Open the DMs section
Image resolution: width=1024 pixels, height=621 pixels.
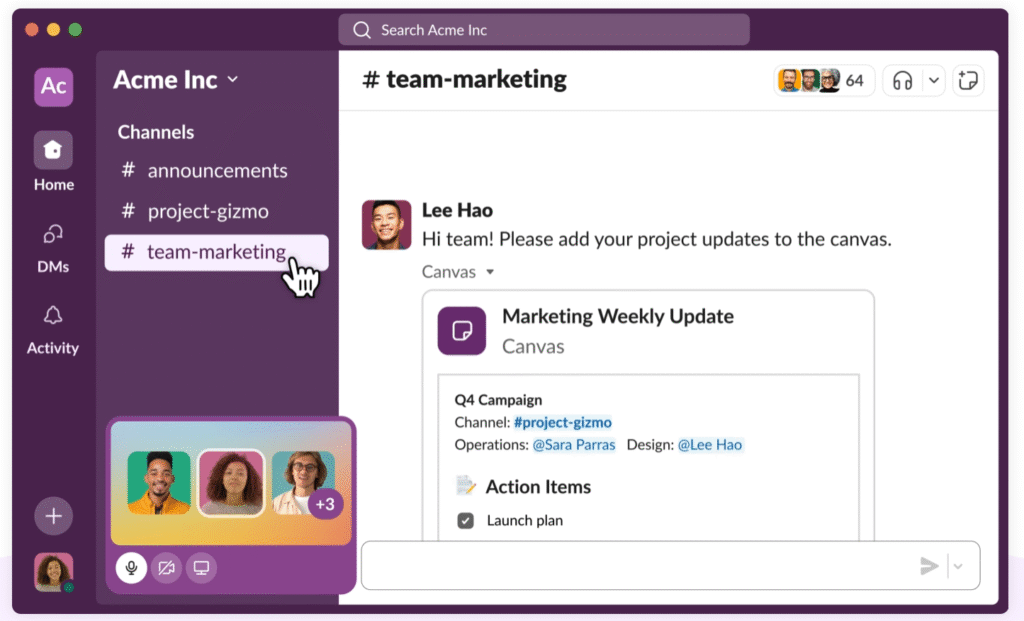coord(53,235)
